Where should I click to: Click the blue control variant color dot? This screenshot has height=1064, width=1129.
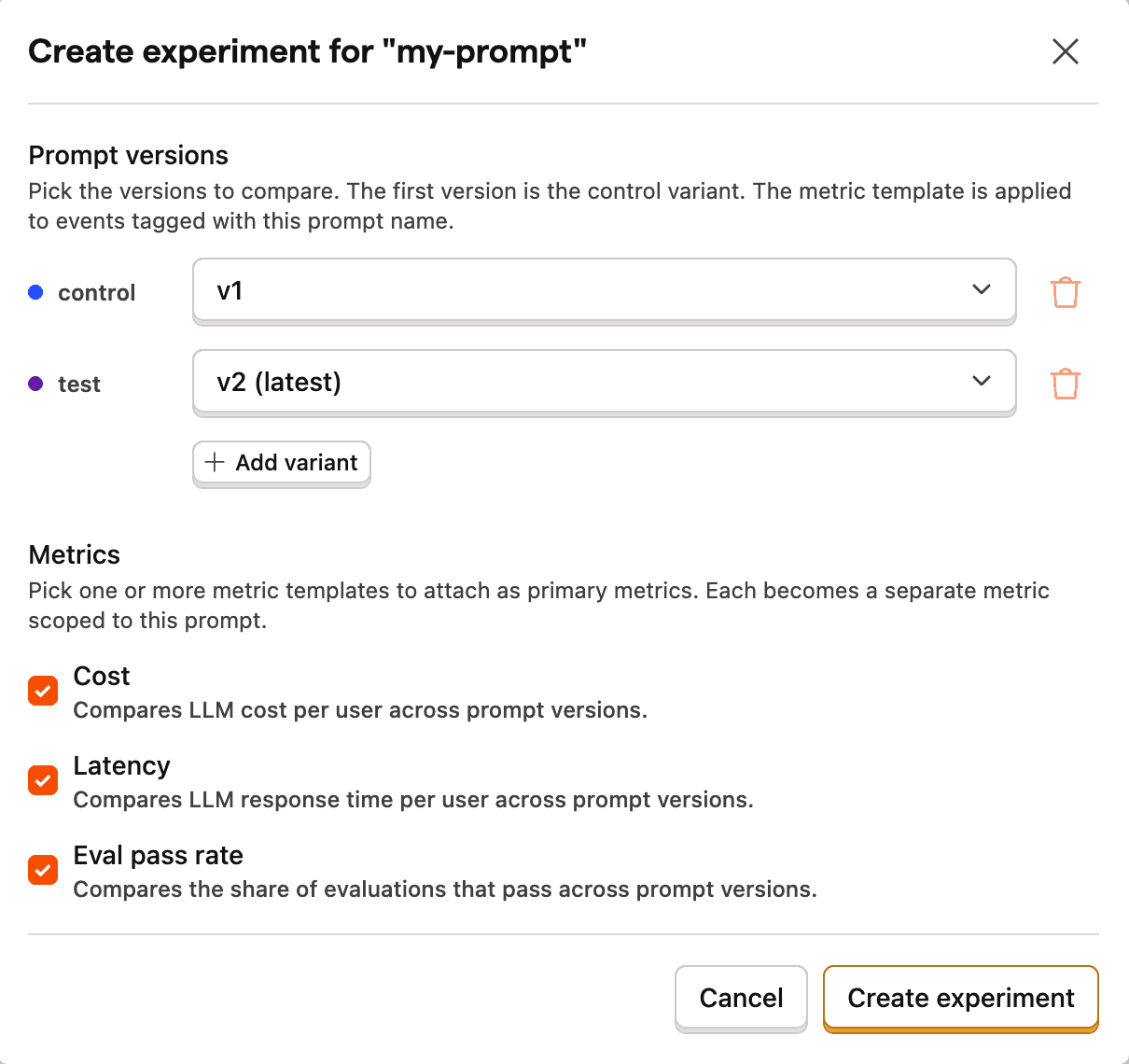coord(35,292)
